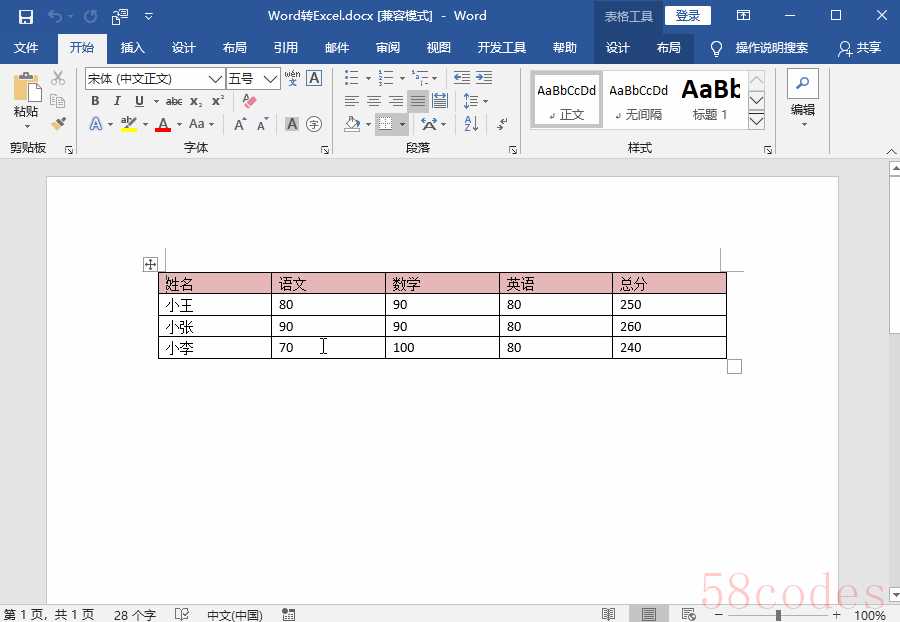Apply strikethrough text formatting
The image size is (900, 622).
174,101
